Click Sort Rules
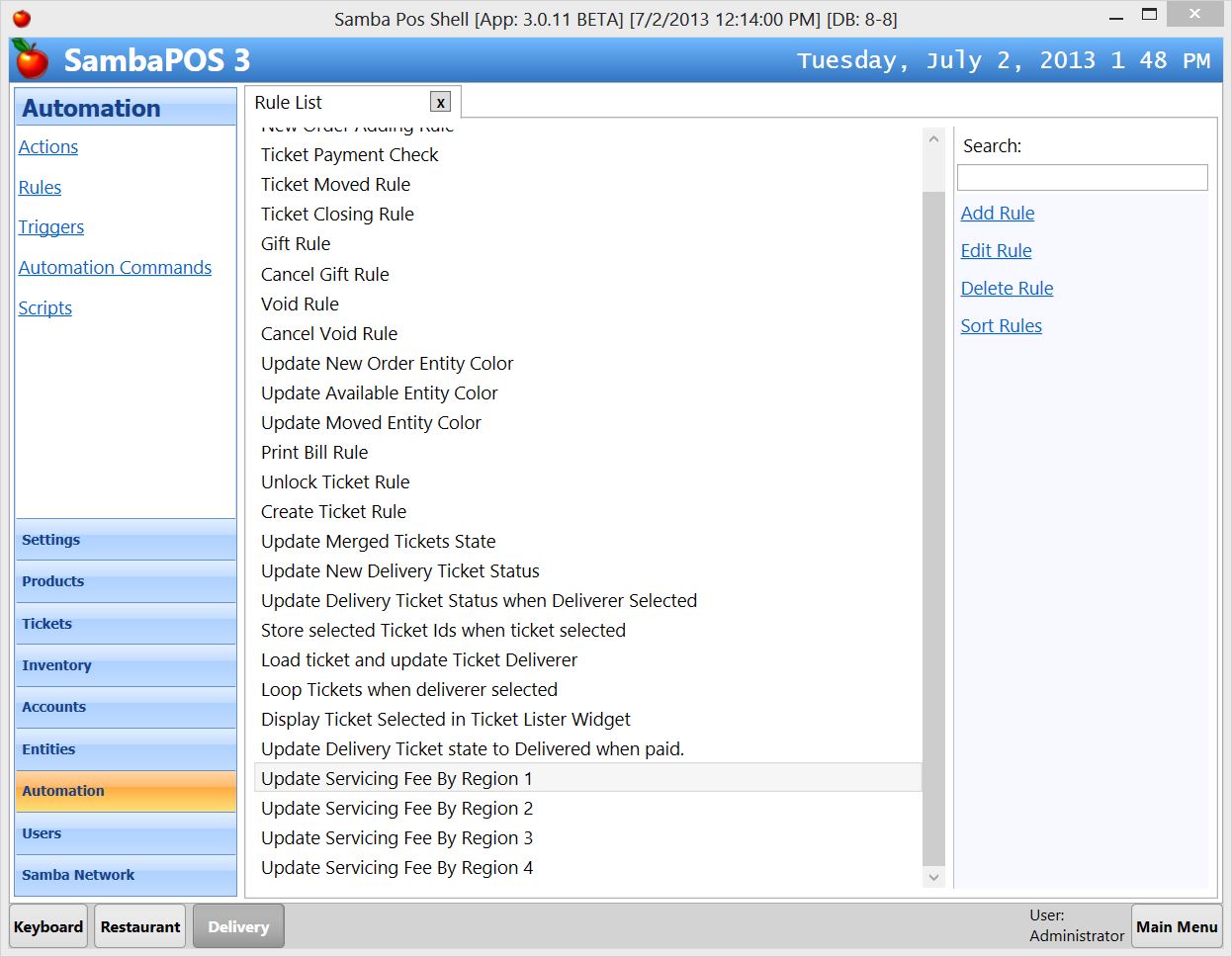Image resolution: width=1232 pixels, height=957 pixels. tap(1001, 325)
